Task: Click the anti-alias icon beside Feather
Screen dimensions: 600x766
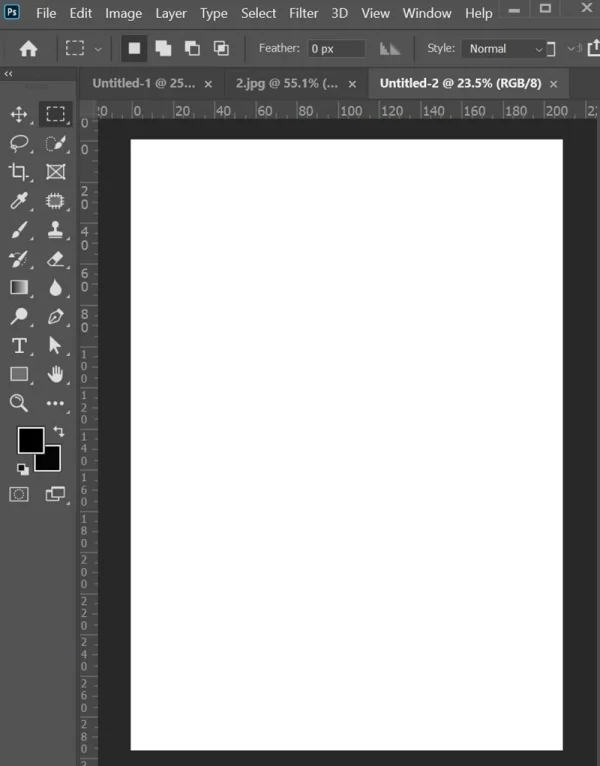Action: coord(390,48)
